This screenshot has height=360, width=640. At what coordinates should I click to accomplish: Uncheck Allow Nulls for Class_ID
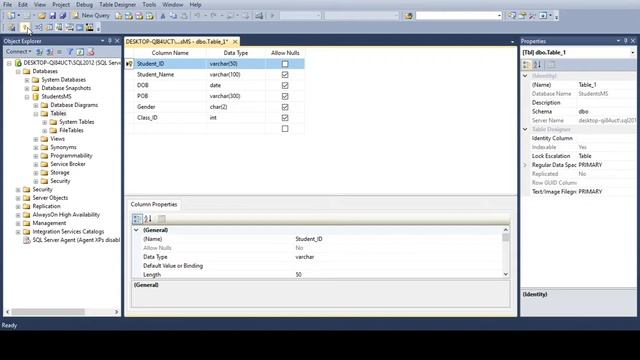[285, 118]
